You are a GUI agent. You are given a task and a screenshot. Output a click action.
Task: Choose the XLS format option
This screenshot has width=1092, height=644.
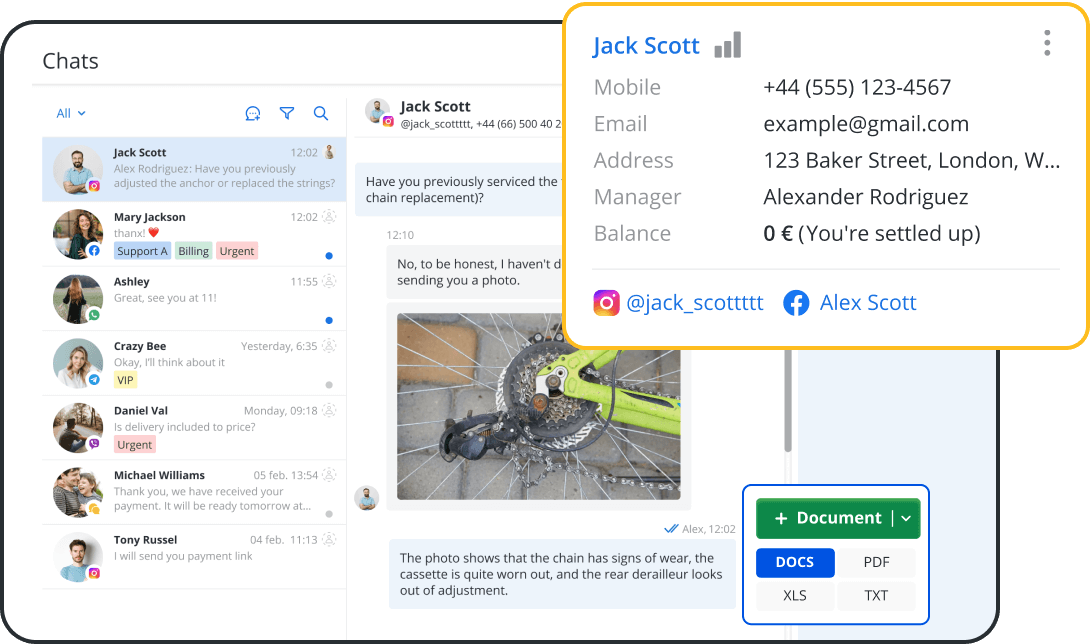(795, 595)
